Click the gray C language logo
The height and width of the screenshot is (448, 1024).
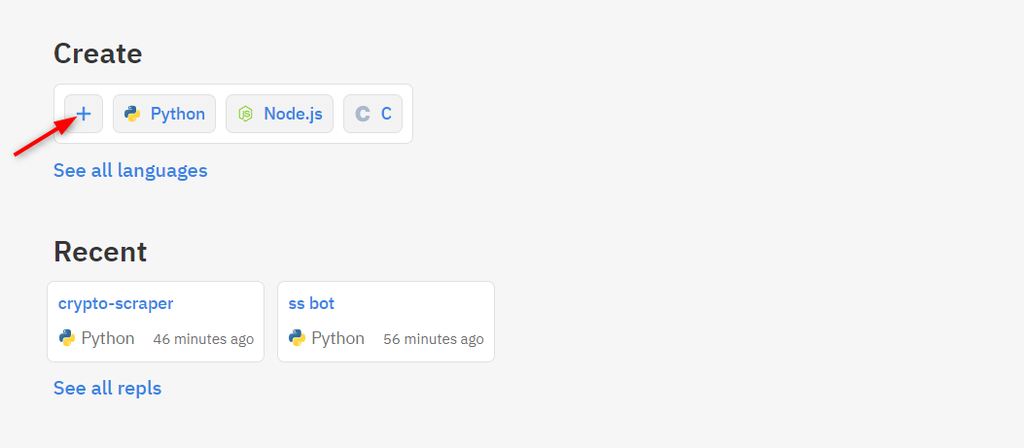[x=362, y=114]
